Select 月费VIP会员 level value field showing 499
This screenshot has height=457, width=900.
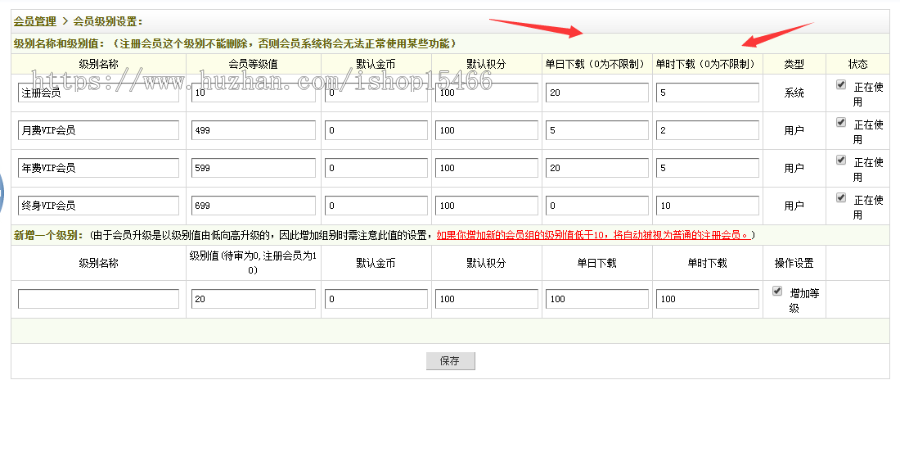(253, 130)
